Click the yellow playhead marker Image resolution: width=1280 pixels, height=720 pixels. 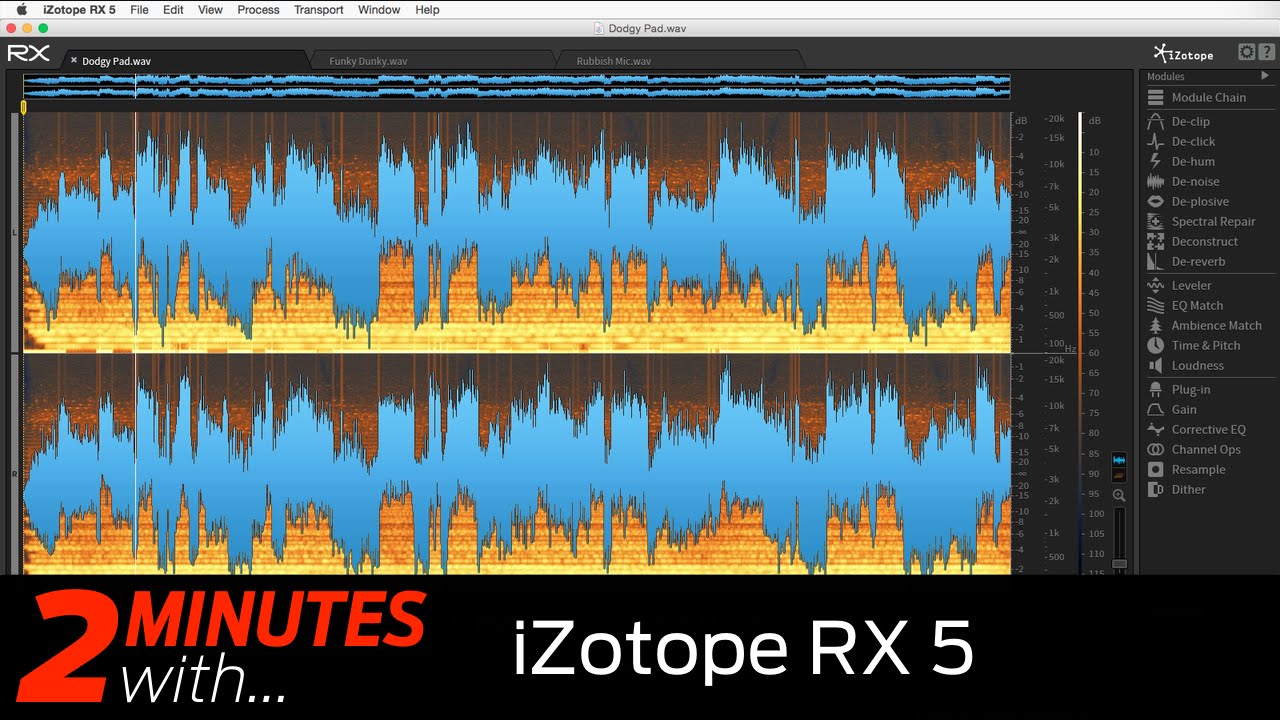click(x=24, y=106)
